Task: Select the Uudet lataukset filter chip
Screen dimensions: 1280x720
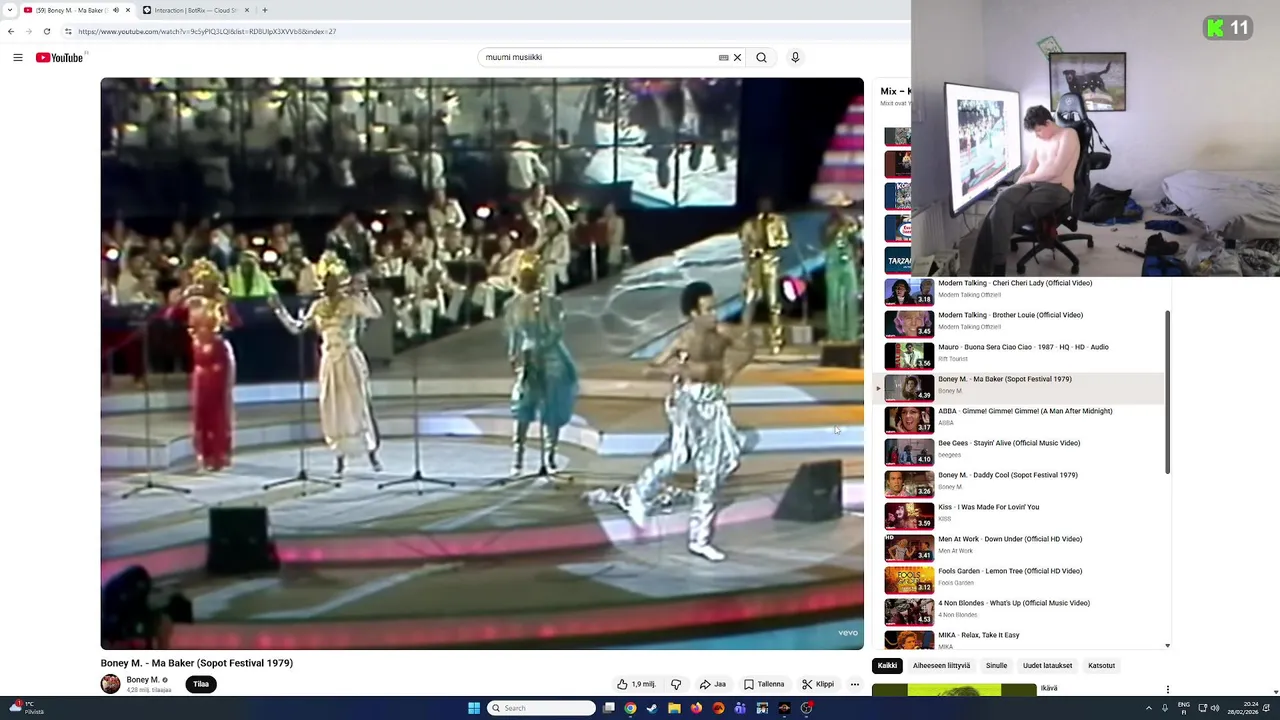Action: click(1047, 666)
